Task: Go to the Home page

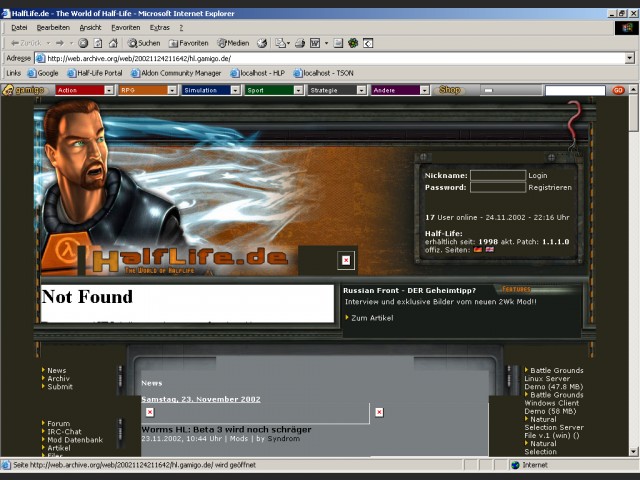Action: pos(113,43)
